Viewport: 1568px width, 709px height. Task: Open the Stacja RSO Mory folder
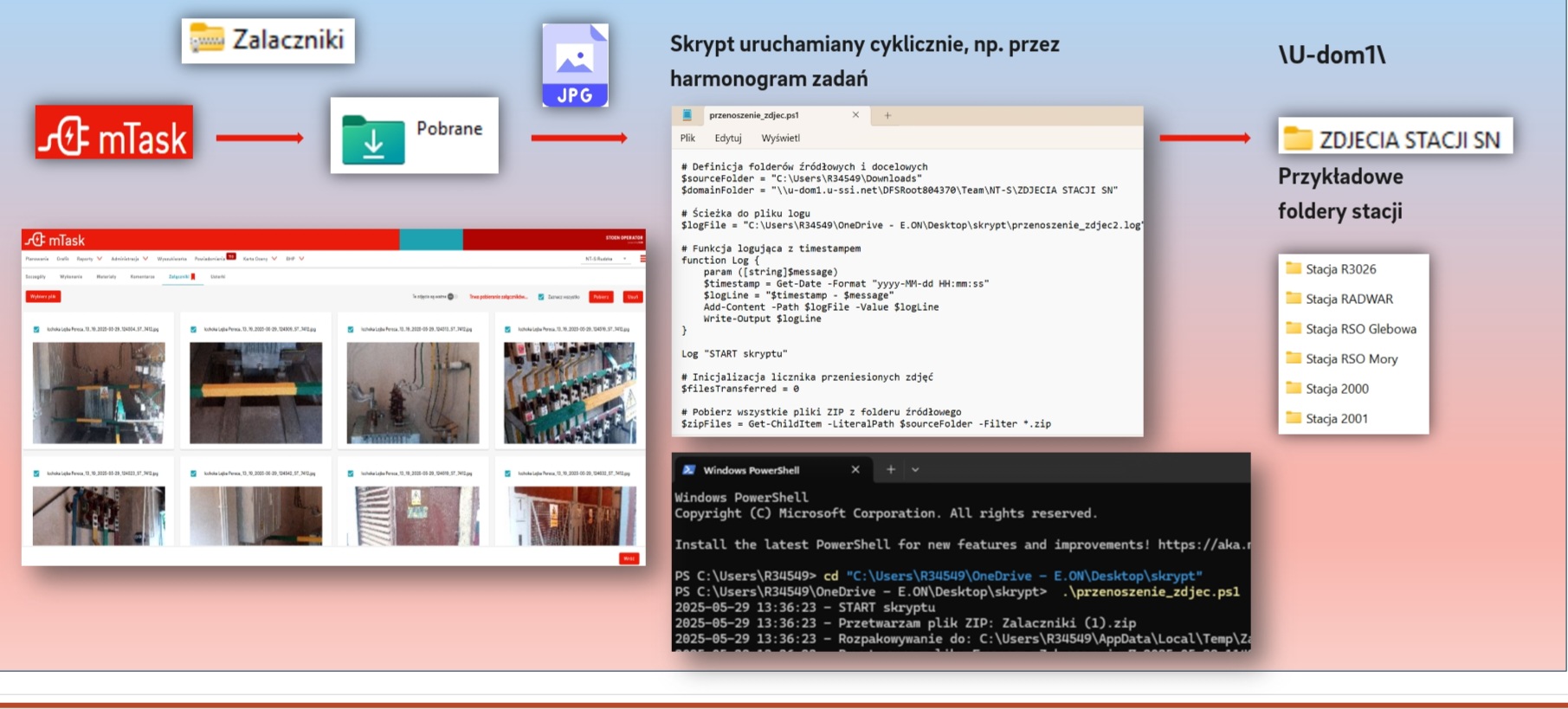point(1342,358)
